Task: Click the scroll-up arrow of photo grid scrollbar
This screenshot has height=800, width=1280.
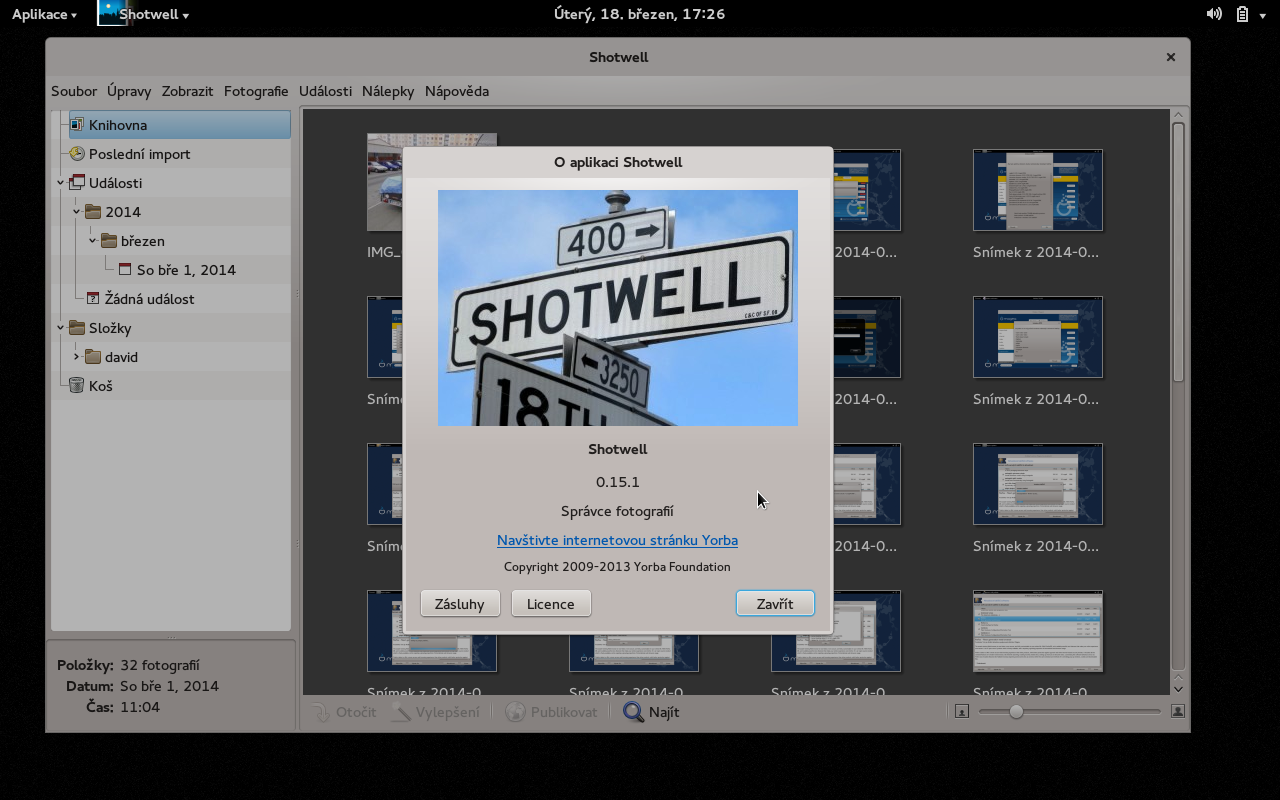Action: (x=1178, y=115)
